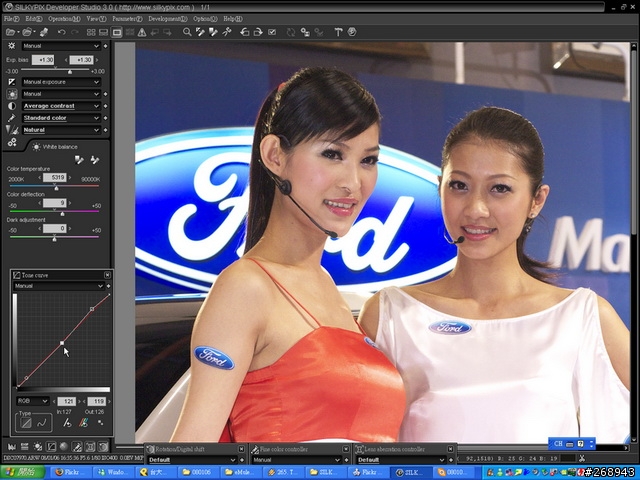Click the tone curve input value field
Screen dimensions: 640x480
pos(67,401)
